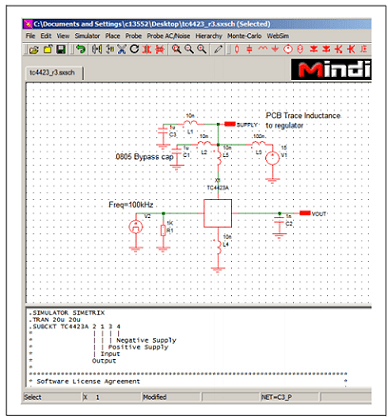Place a resistor using red resistor icon
Image resolution: width=388 pixels, height=418 pixels.
[237, 49]
